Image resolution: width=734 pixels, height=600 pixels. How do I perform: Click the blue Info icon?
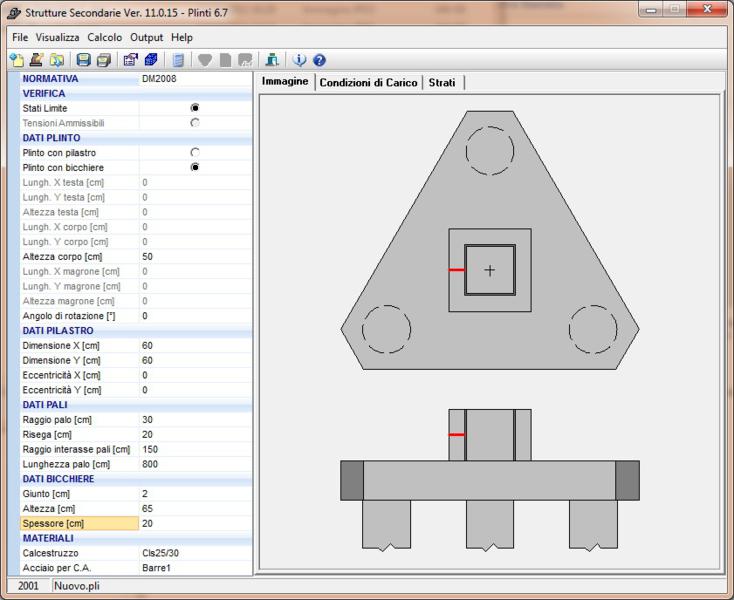[299, 60]
